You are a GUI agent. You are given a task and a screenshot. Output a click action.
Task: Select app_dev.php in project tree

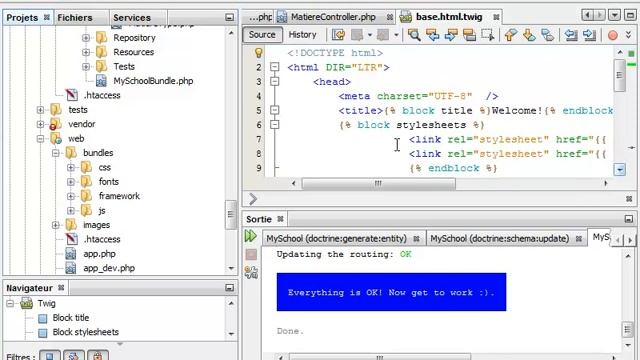tap(109, 269)
